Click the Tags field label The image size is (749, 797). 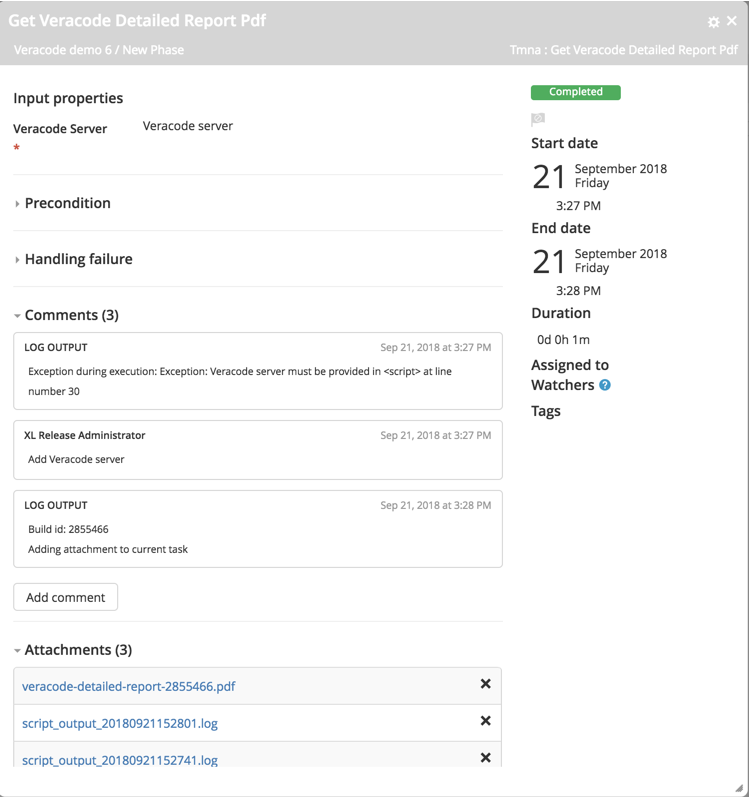[546, 411]
